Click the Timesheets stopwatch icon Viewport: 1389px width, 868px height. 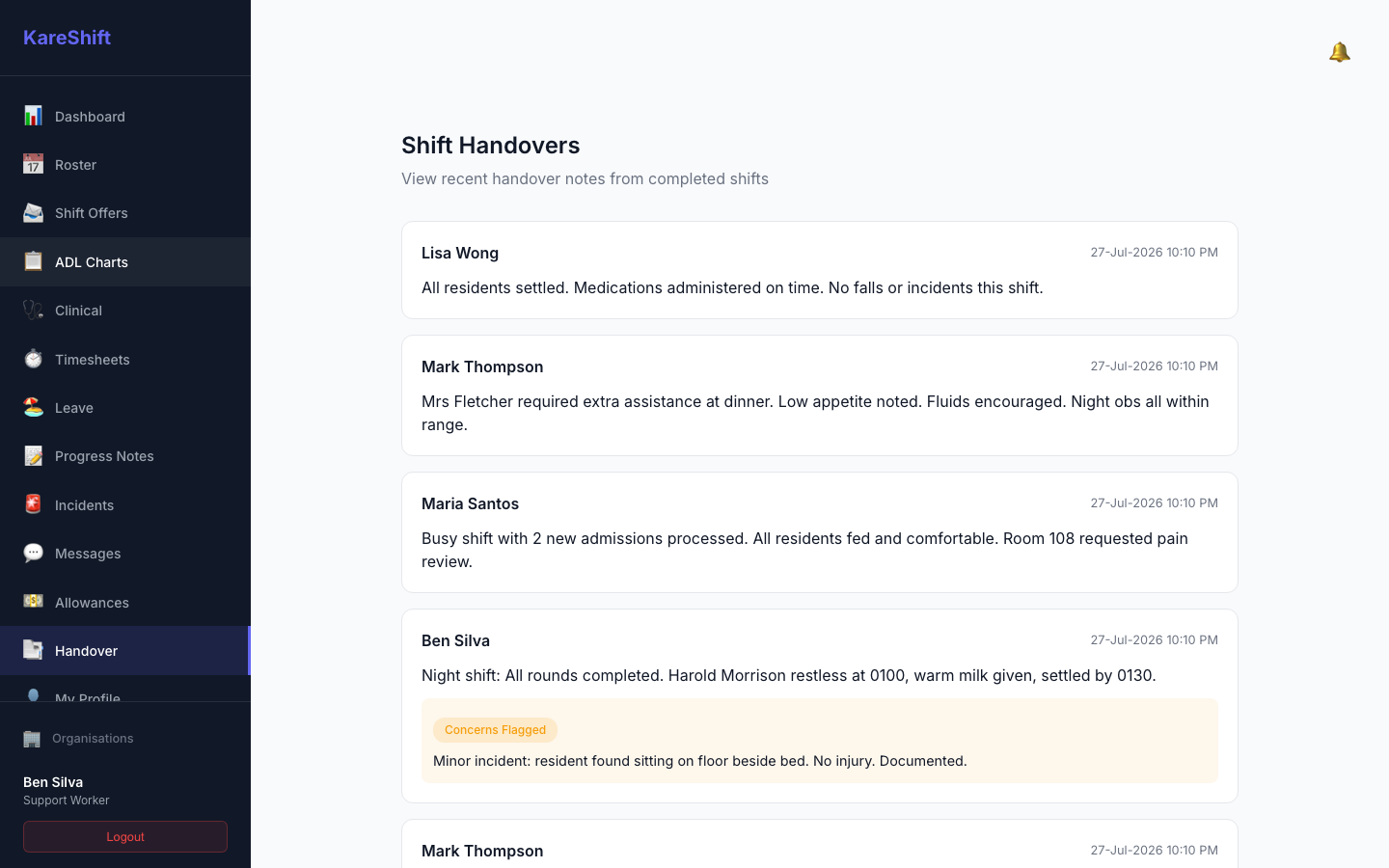[33, 359]
